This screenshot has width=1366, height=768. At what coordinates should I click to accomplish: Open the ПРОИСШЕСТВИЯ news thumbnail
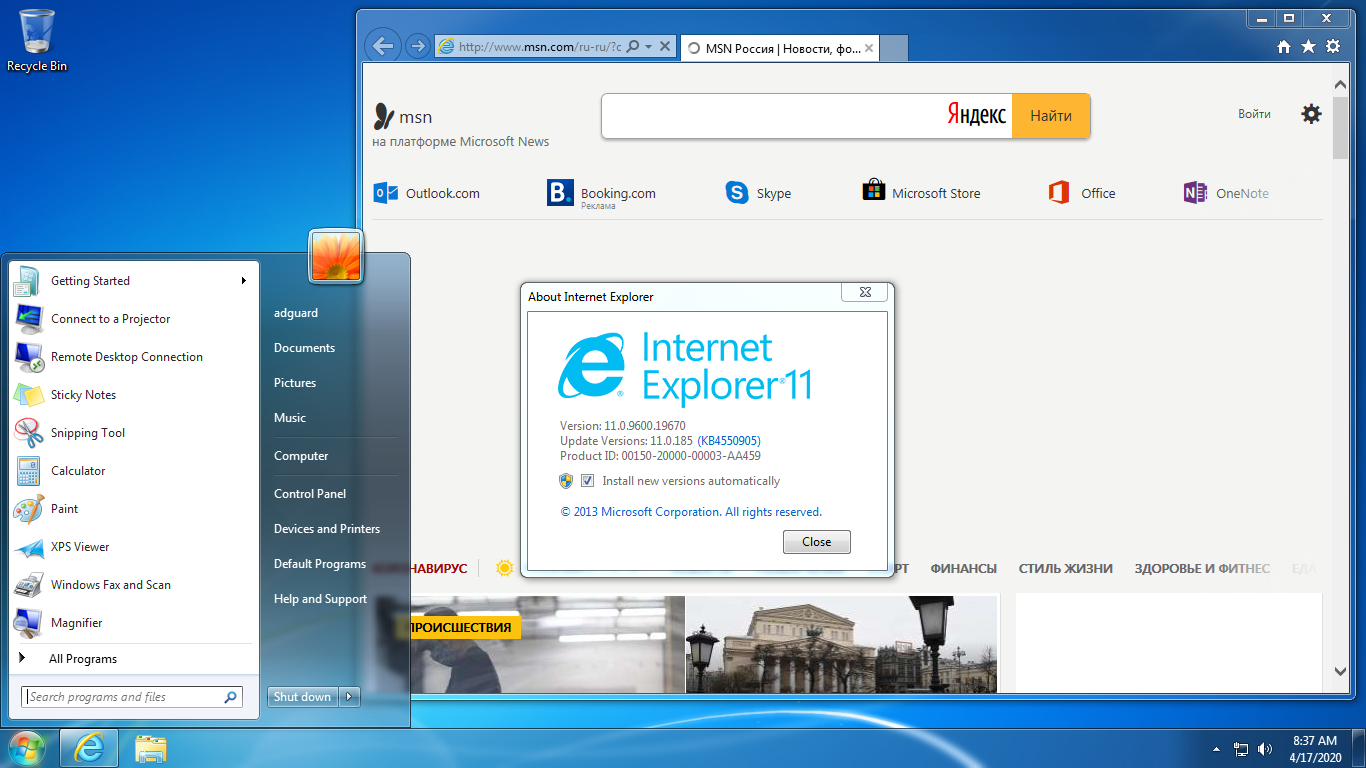547,645
